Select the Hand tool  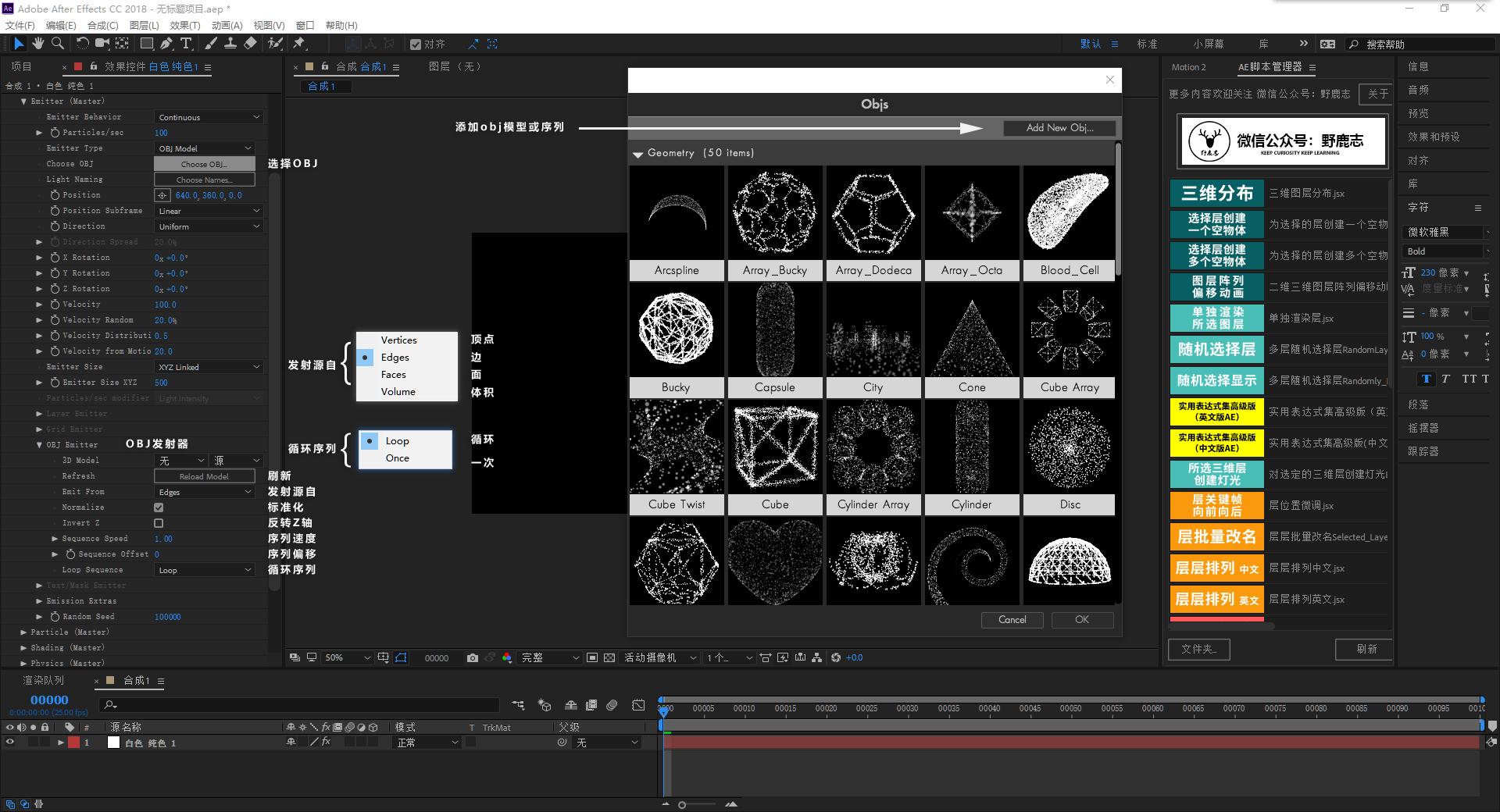(x=37, y=44)
